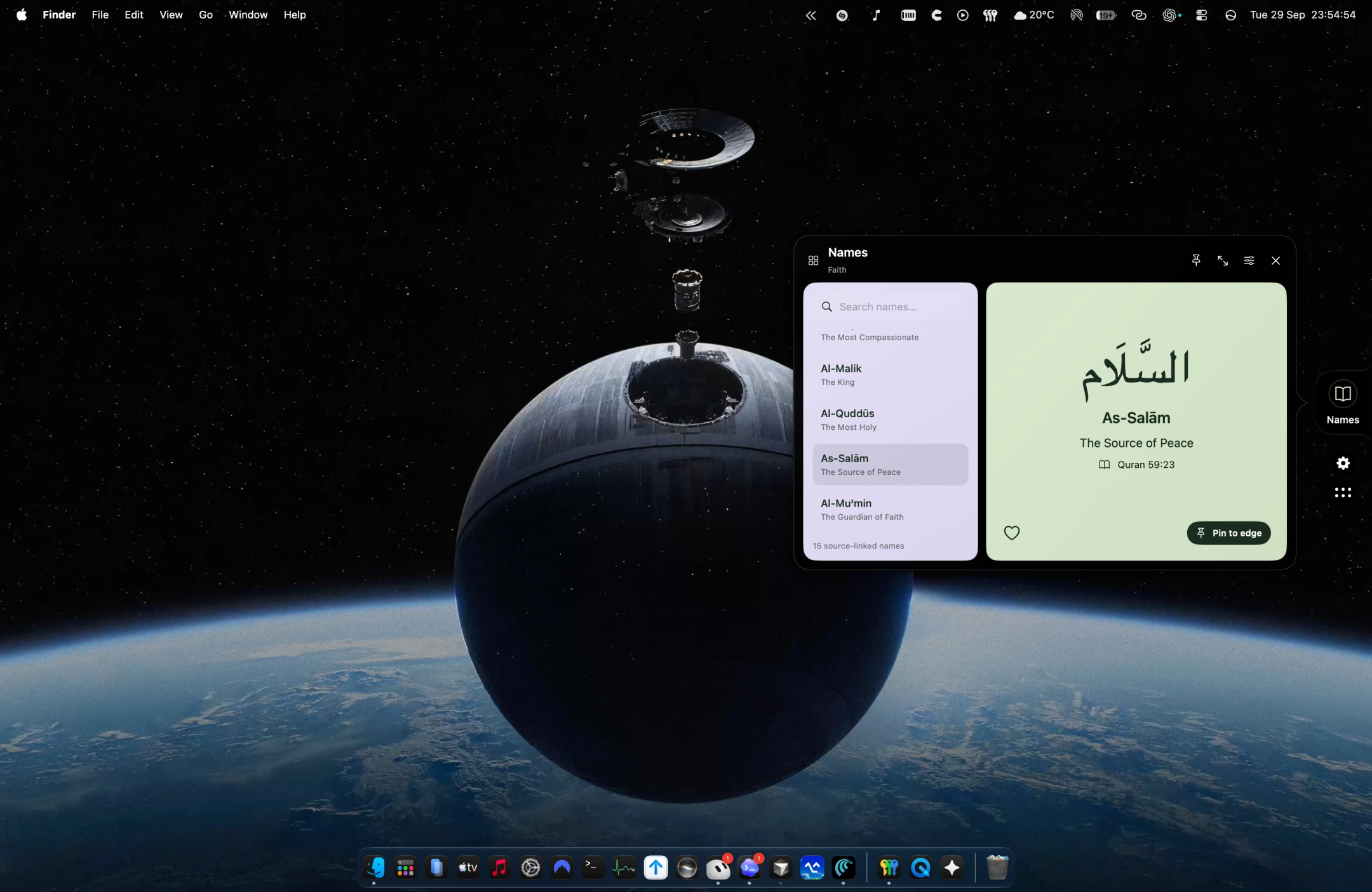Select Al-Malik The King in the list
1372x892 pixels.
(x=890, y=375)
